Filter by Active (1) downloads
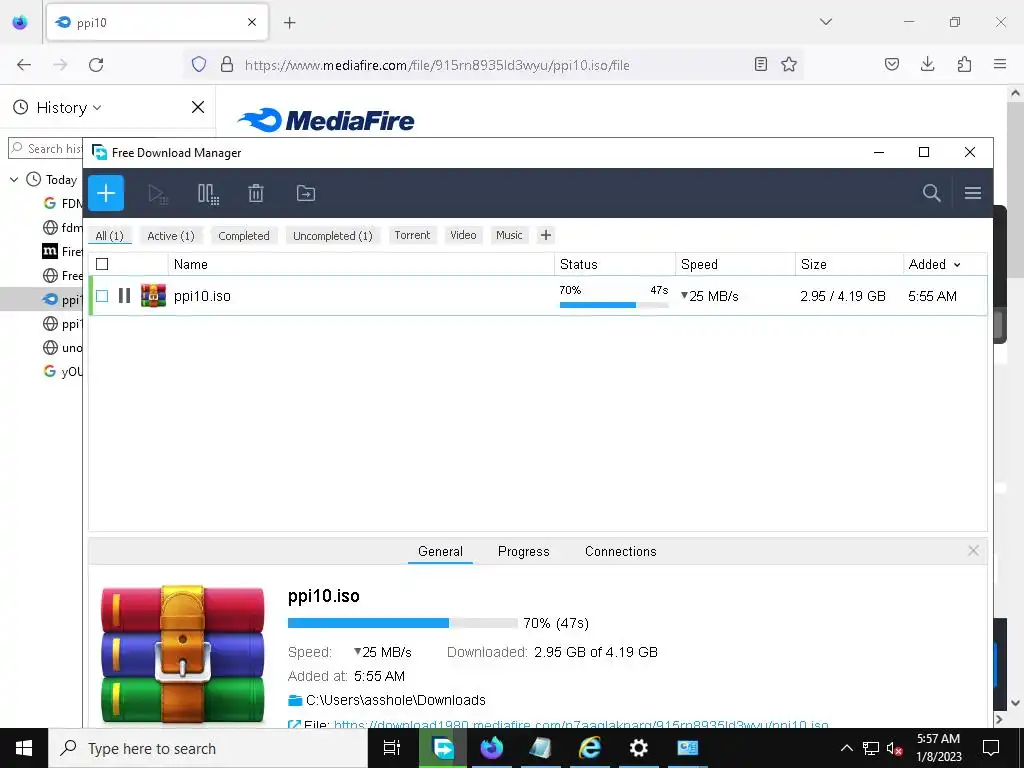Screen dimensions: 1024x768 point(170,236)
